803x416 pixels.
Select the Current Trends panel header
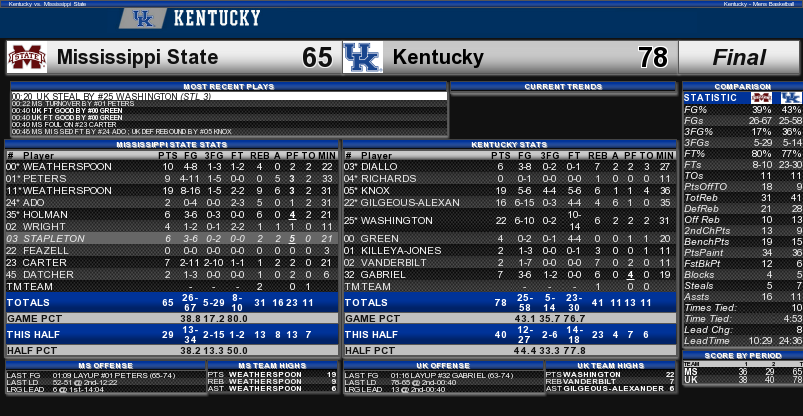pos(563,87)
